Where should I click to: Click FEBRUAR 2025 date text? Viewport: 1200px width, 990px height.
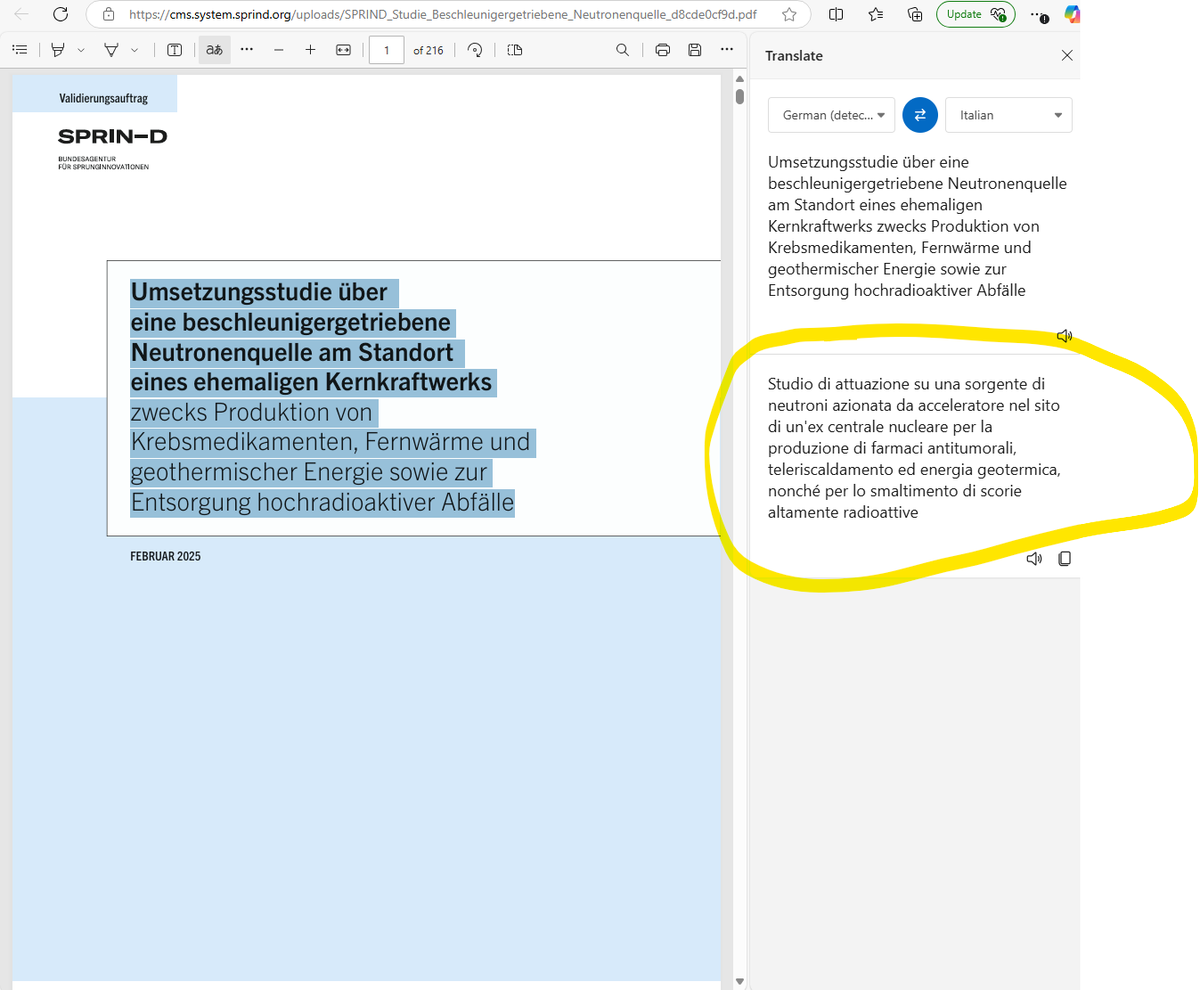pos(165,556)
